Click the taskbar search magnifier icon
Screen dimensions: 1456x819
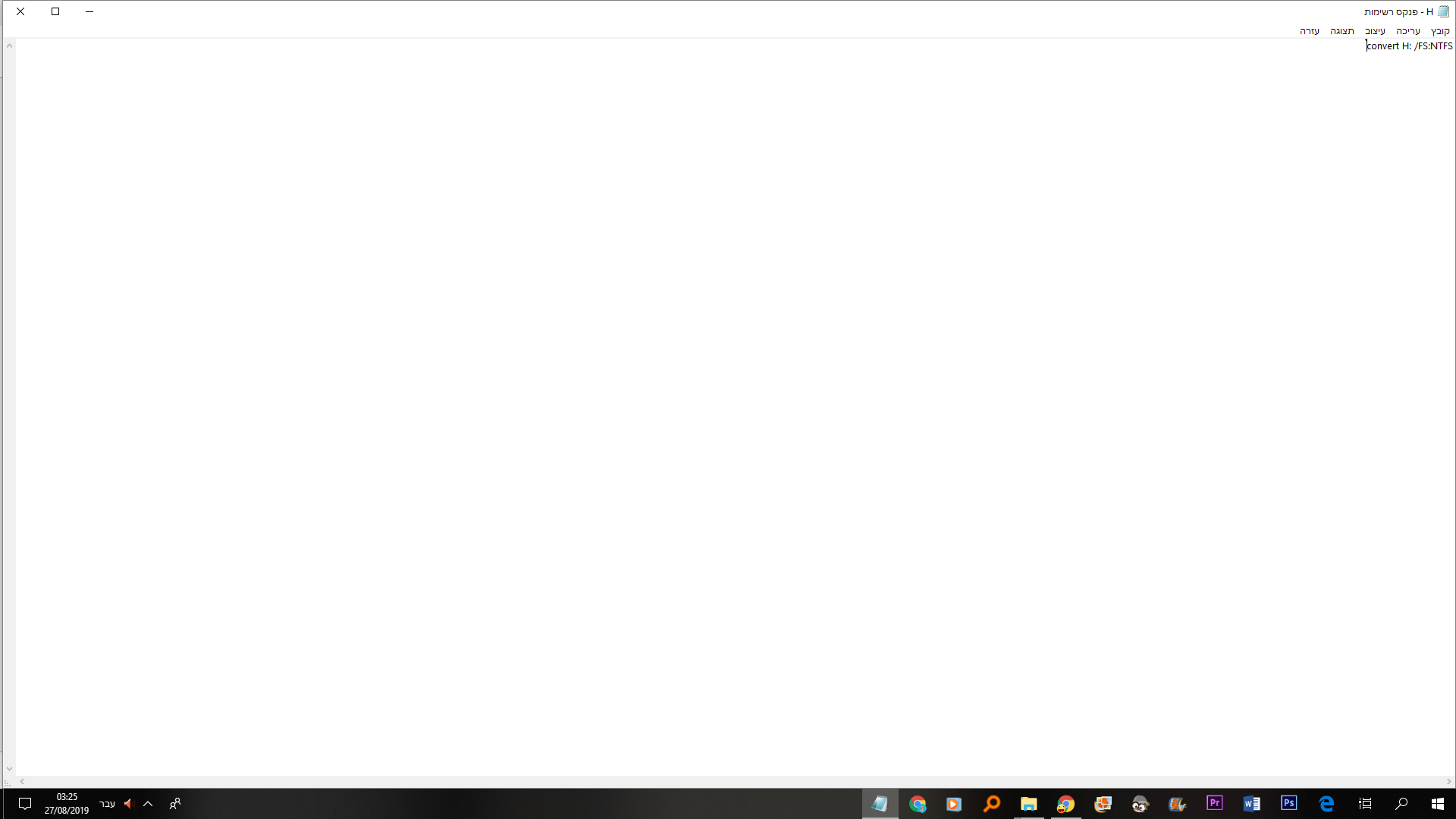point(1401,803)
